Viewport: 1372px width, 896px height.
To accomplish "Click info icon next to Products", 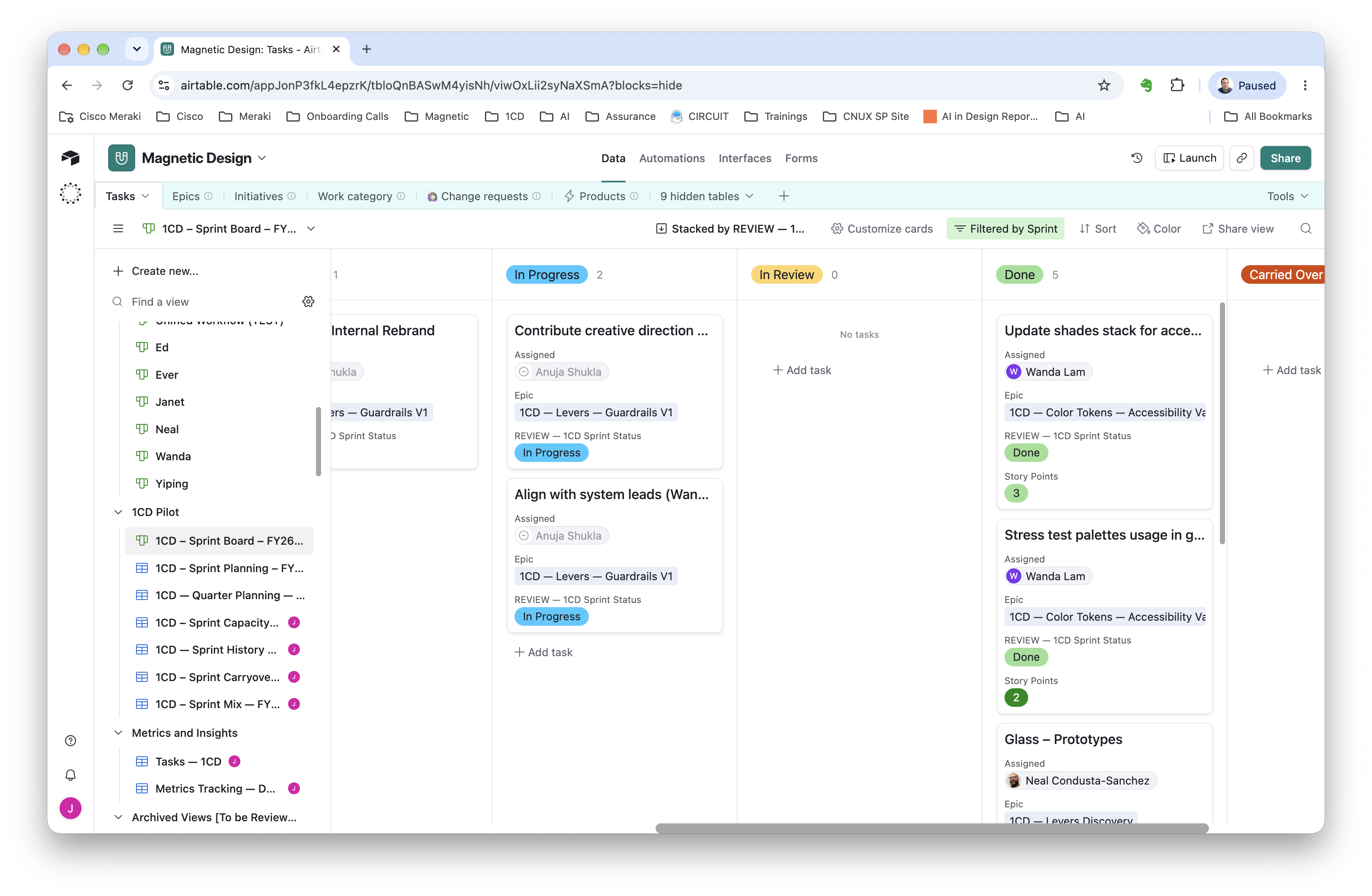I will [x=634, y=196].
